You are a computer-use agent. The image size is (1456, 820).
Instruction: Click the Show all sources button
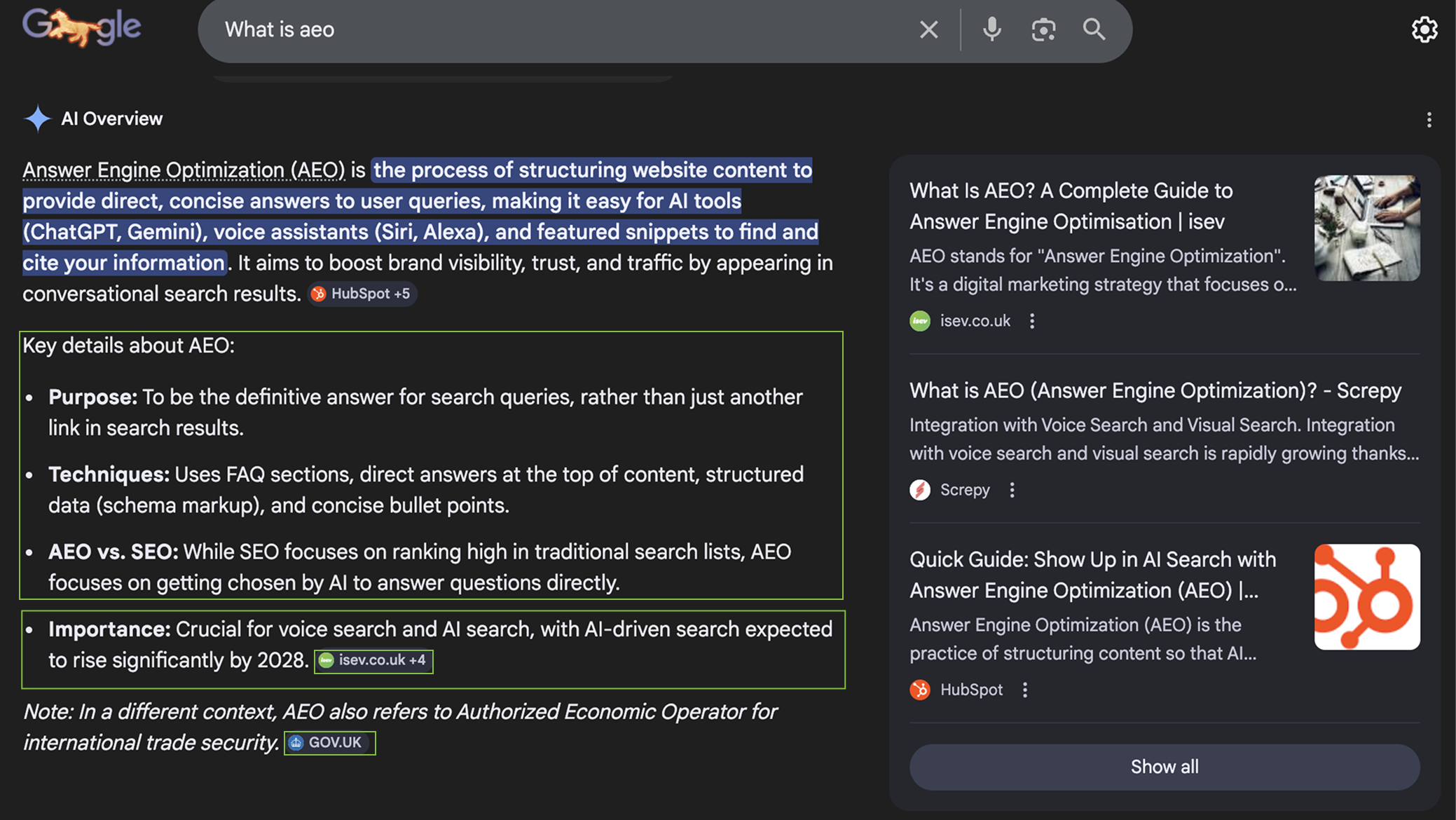pos(1164,767)
